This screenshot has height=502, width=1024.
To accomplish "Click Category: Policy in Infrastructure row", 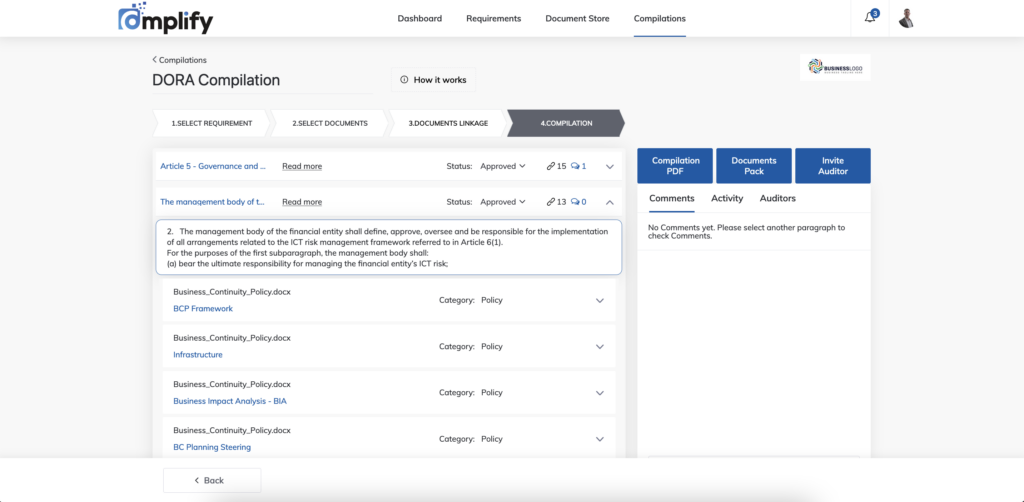I will (471, 347).
